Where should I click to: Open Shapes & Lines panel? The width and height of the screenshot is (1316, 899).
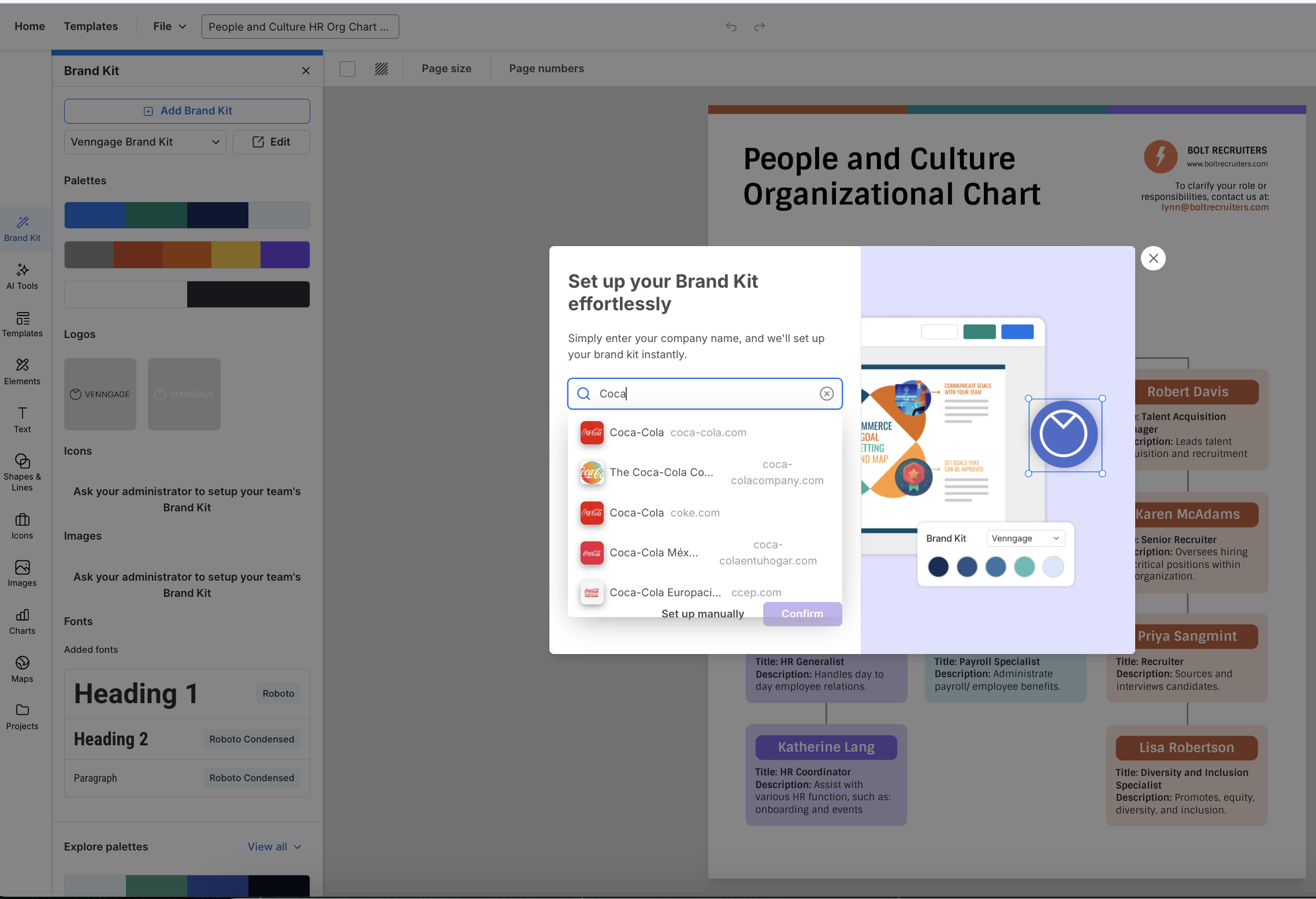pos(22,472)
